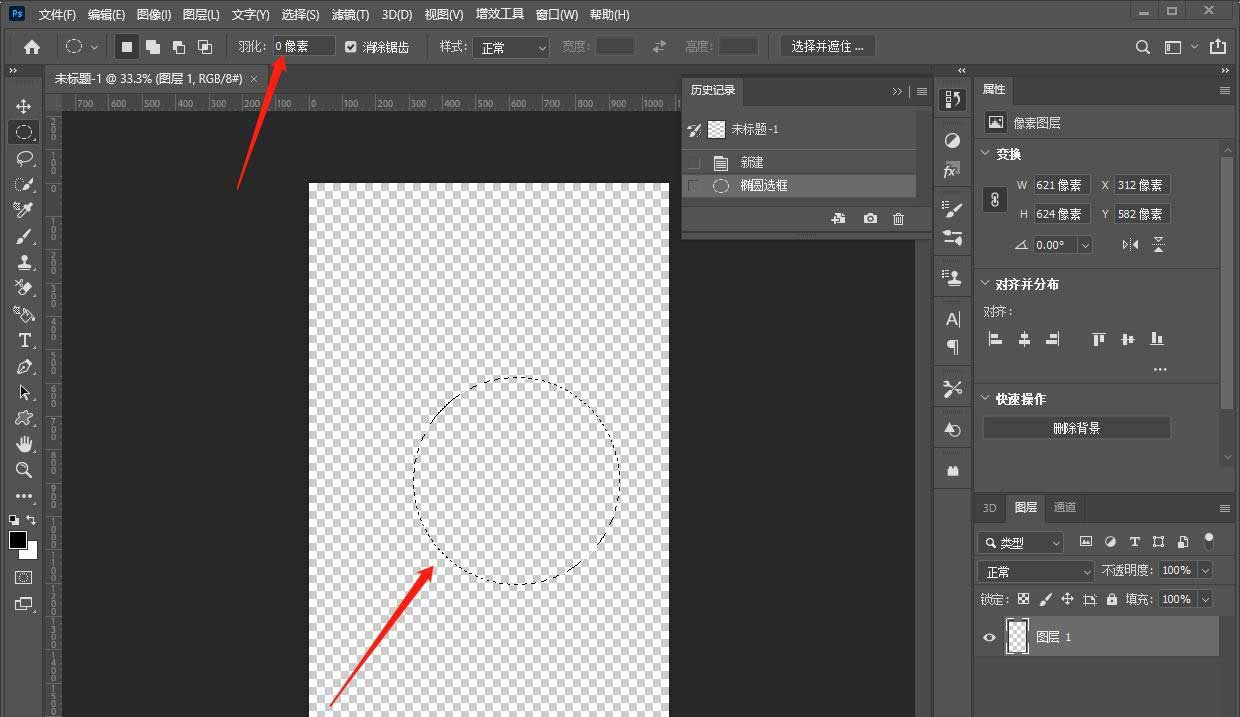Open the 窗口(W) menu

[557, 15]
